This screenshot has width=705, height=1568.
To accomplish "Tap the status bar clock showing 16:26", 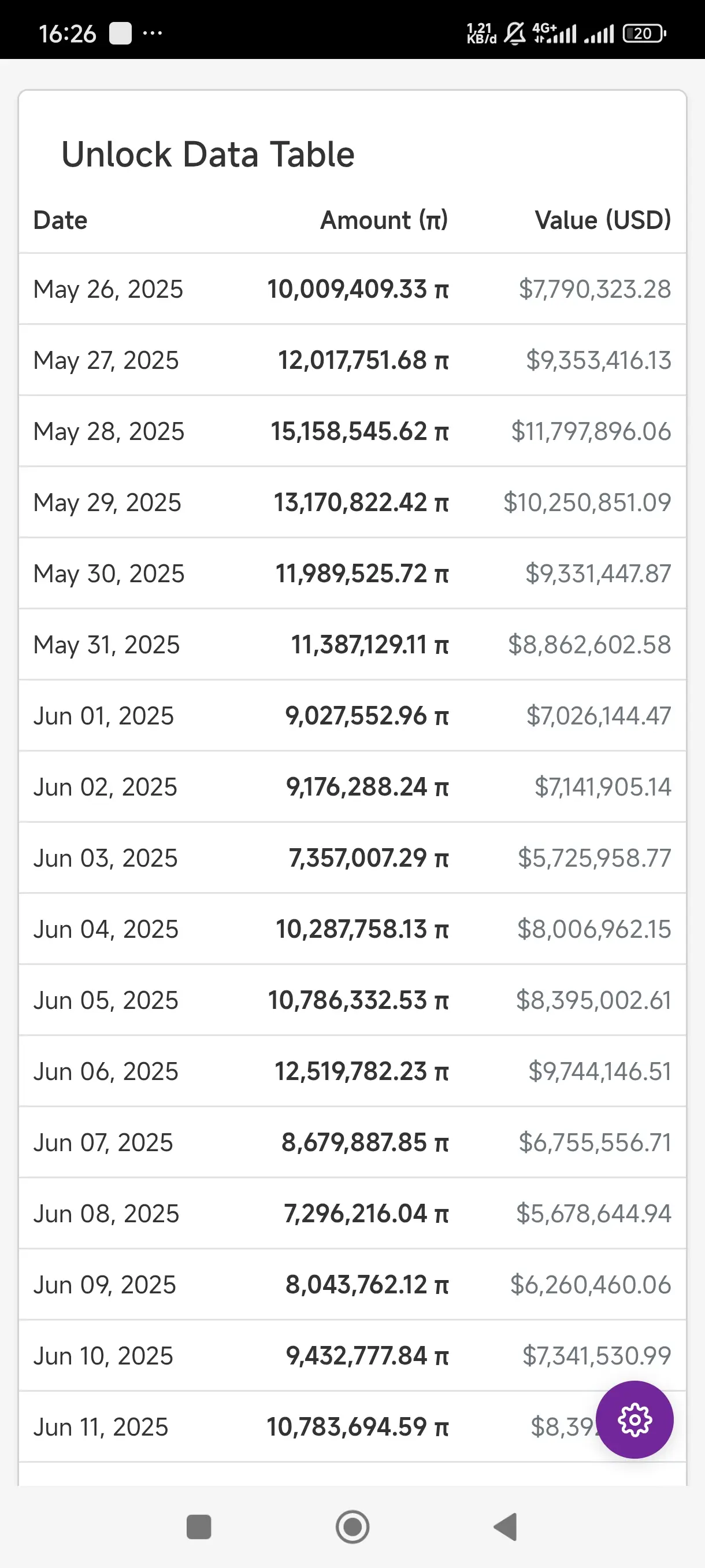I will point(68,34).
